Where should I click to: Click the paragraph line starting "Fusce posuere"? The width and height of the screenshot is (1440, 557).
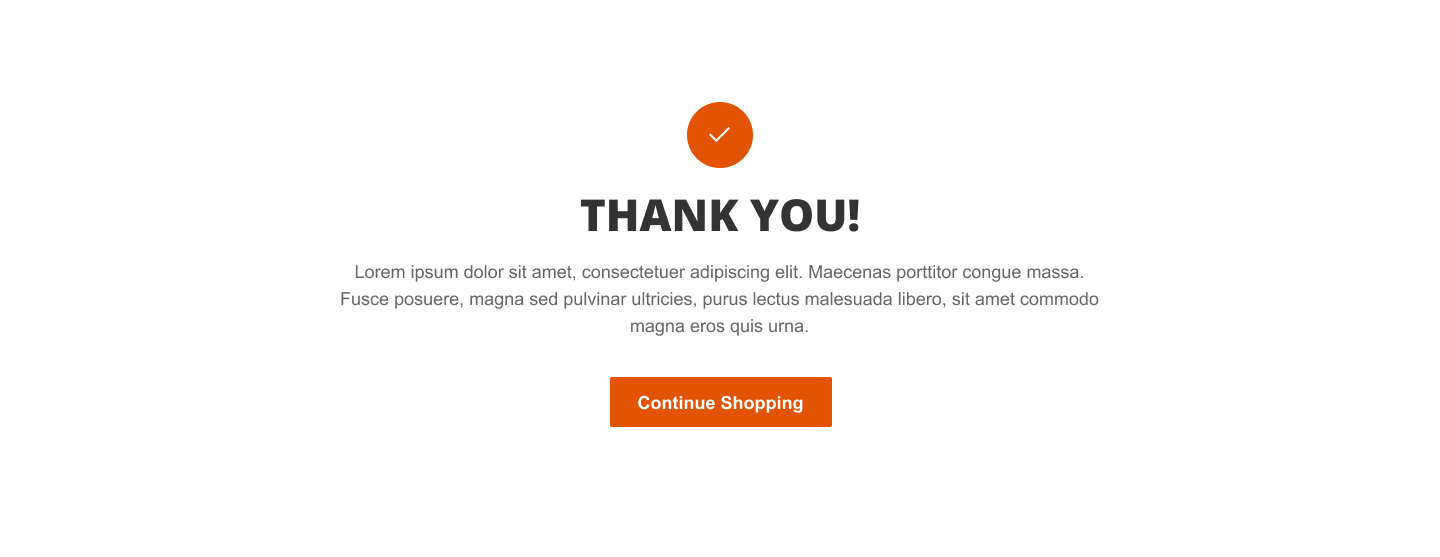(x=719, y=299)
